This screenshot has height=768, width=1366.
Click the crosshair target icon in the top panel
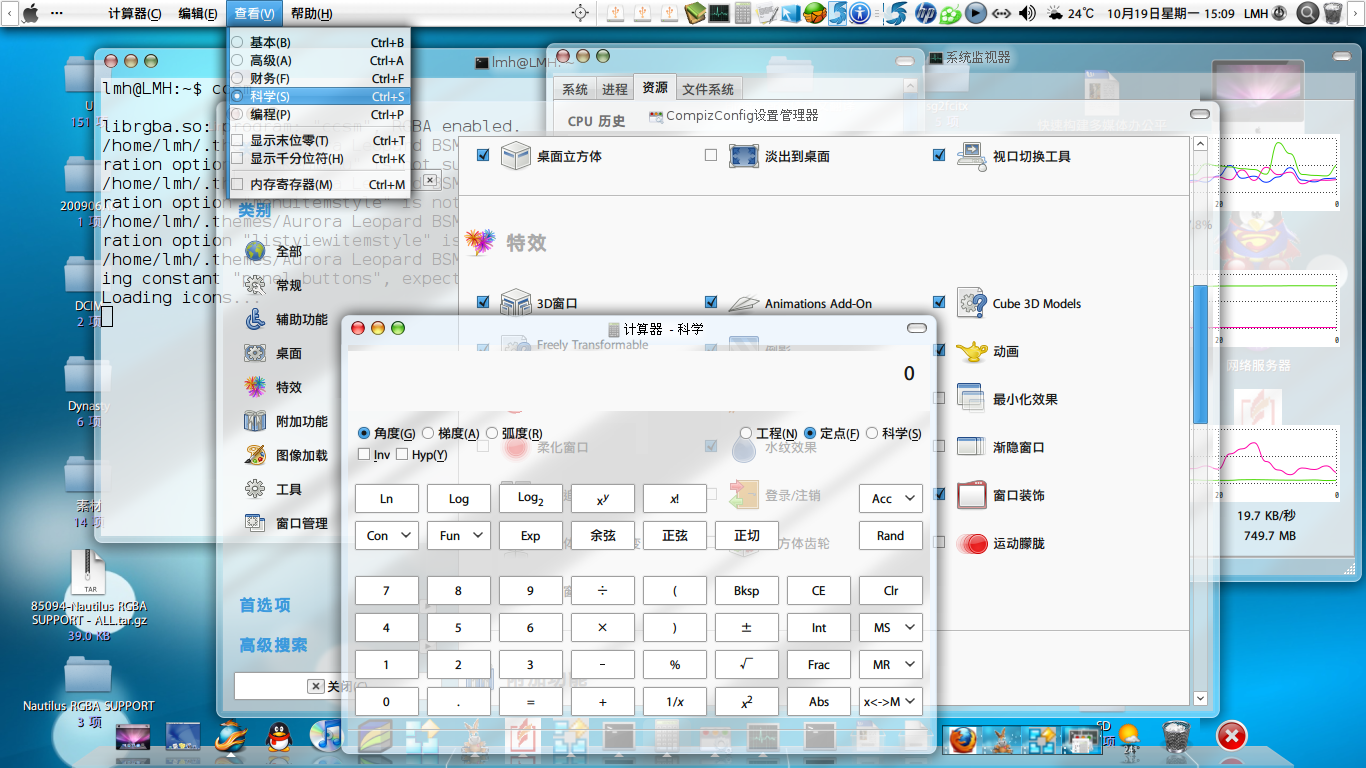580,13
